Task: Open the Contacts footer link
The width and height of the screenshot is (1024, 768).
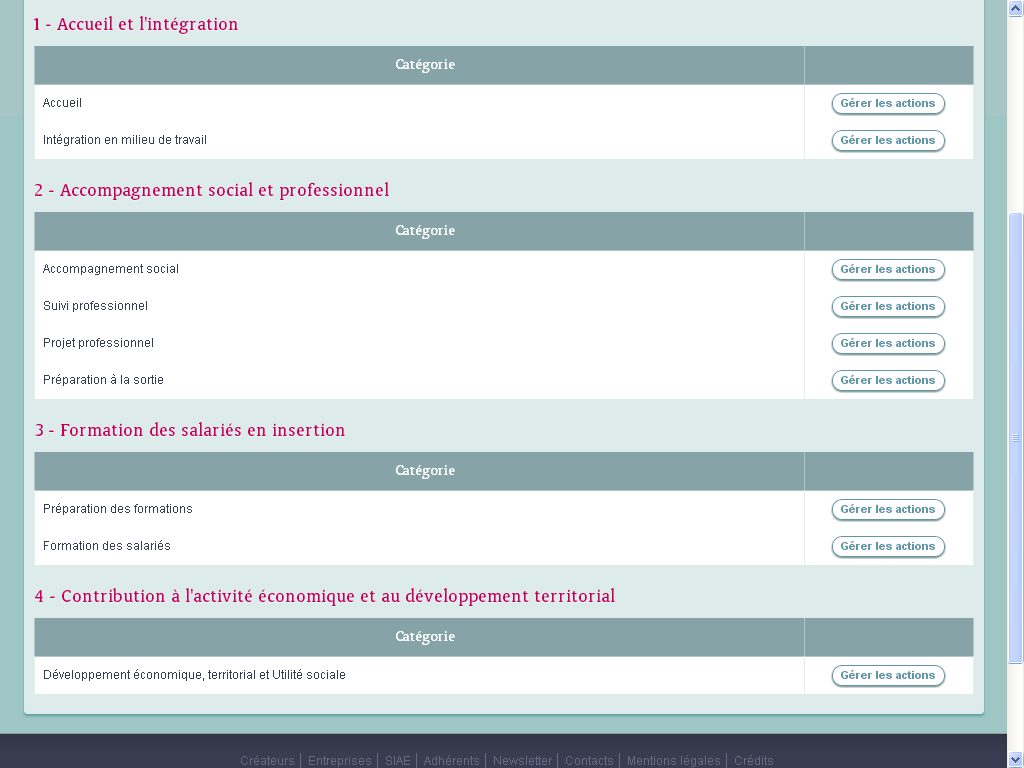Action: pyautogui.click(x=589, y=761)
